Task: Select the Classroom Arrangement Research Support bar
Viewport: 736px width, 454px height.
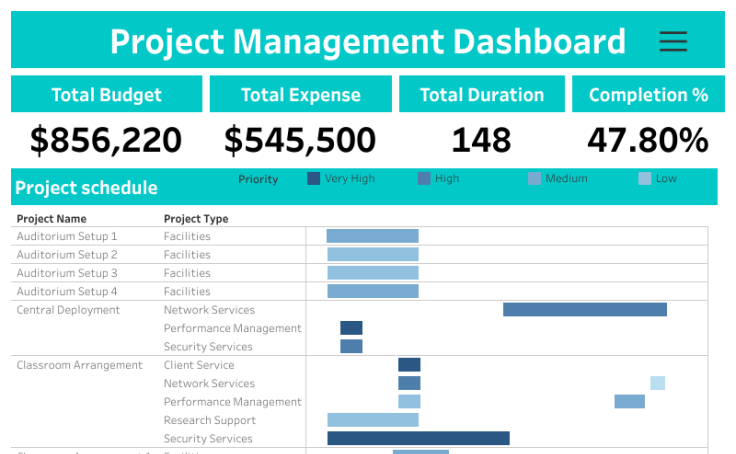Action: (x=372, y=420)
